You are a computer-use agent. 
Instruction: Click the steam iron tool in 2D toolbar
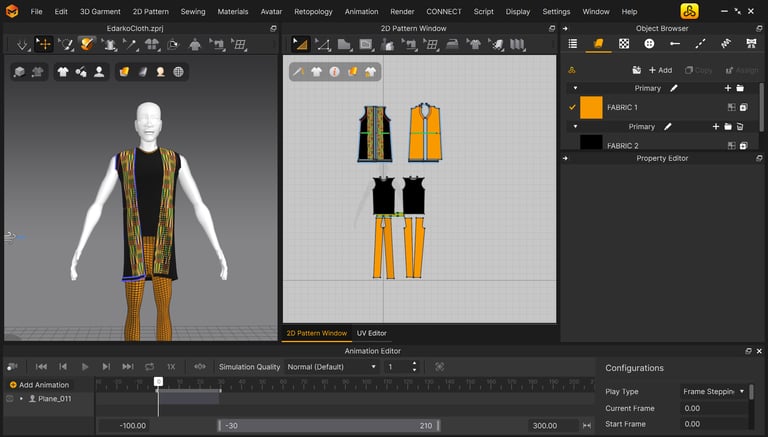click(x=453, y=44)
